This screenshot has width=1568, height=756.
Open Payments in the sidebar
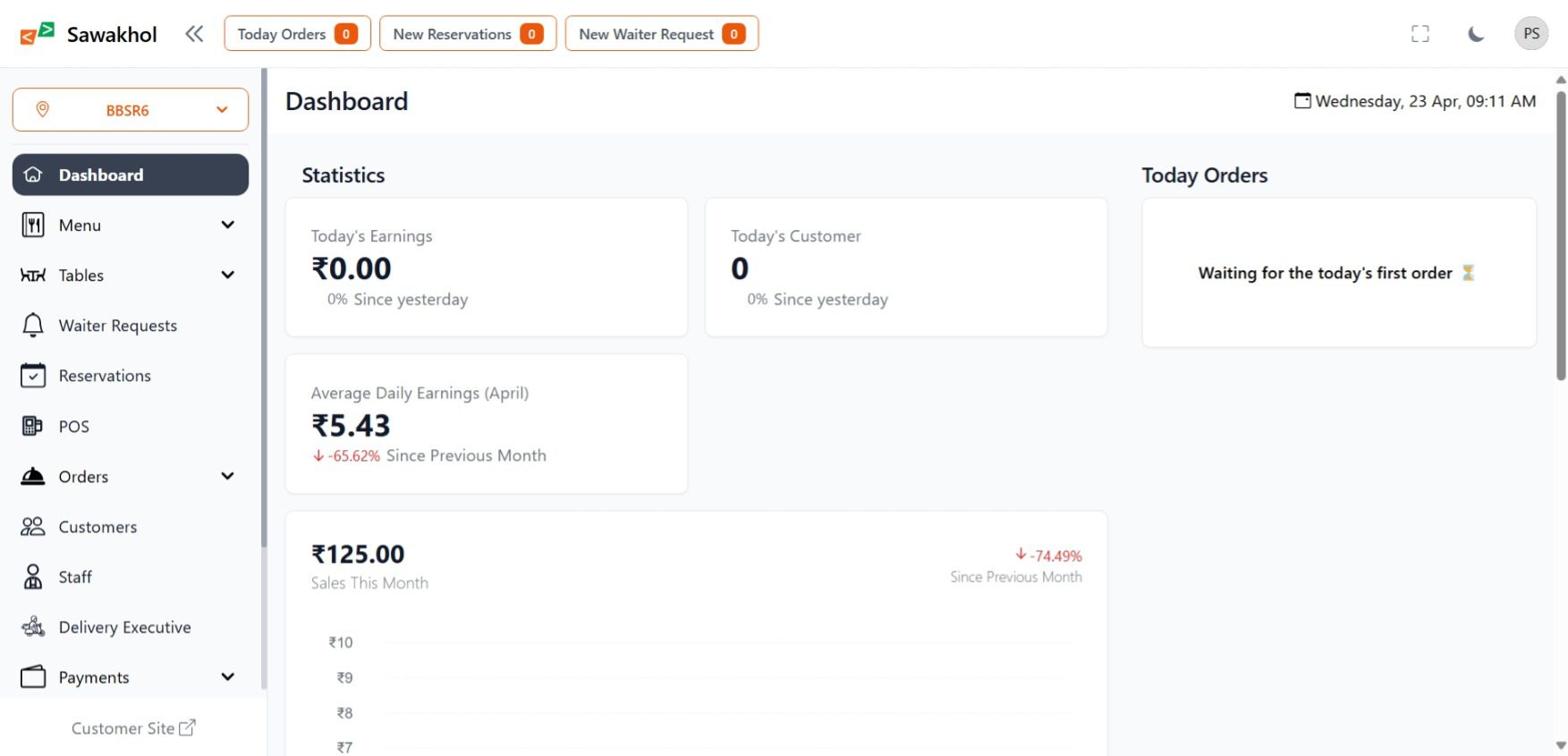(94, 677)
